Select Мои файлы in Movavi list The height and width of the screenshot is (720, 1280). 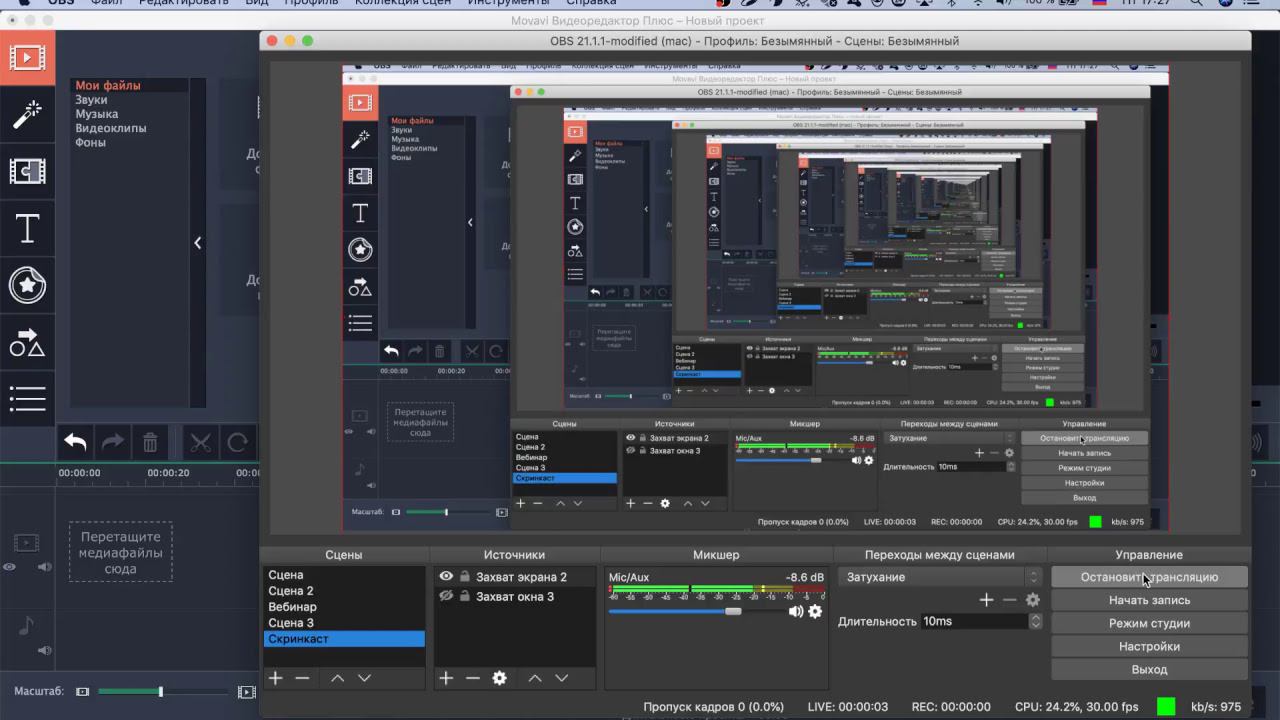point(108,86)
